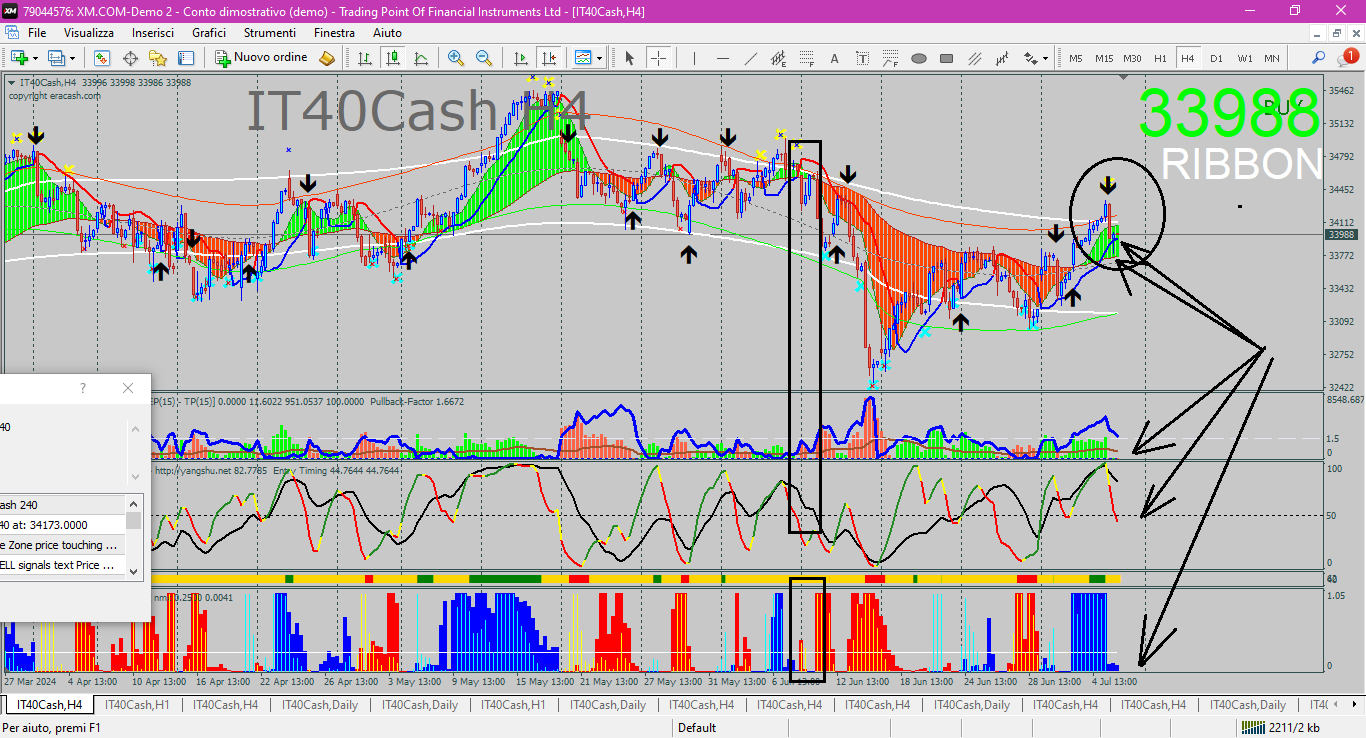This screenshot has width=1366, height=738.
Task: Select the Fibonacci retracement tool
Action: (x=807, y=58)
